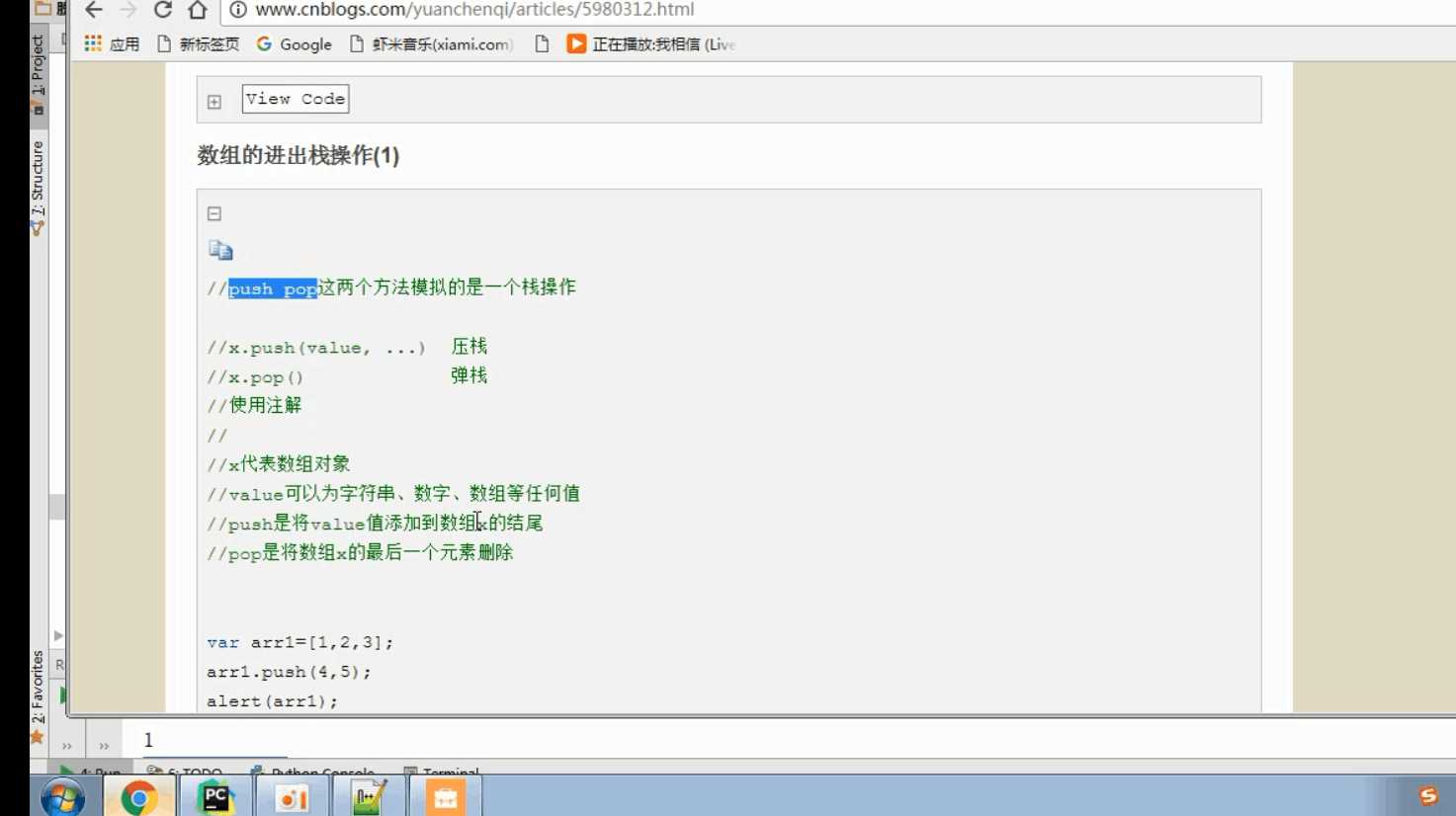1456x816 pixels.
Task: Open the 正在播放:我相信 bookmark
Action: tap(650, 43)
